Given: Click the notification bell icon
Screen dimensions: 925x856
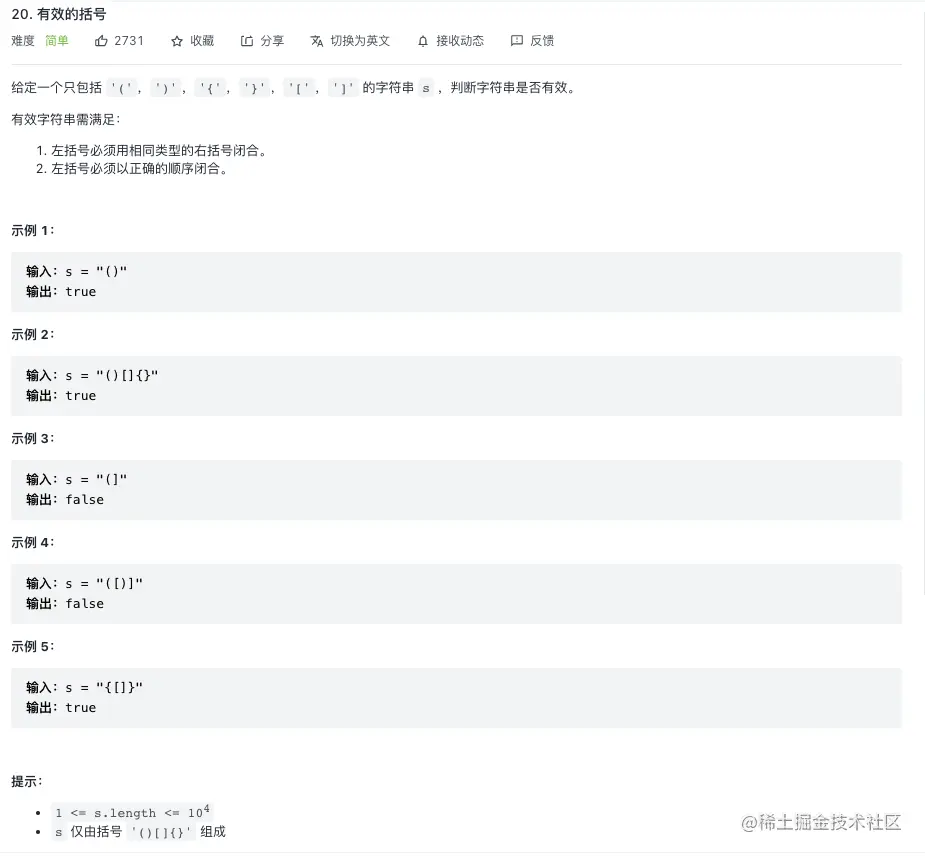Looking at the screenshot, I should (x=422, y=41).
